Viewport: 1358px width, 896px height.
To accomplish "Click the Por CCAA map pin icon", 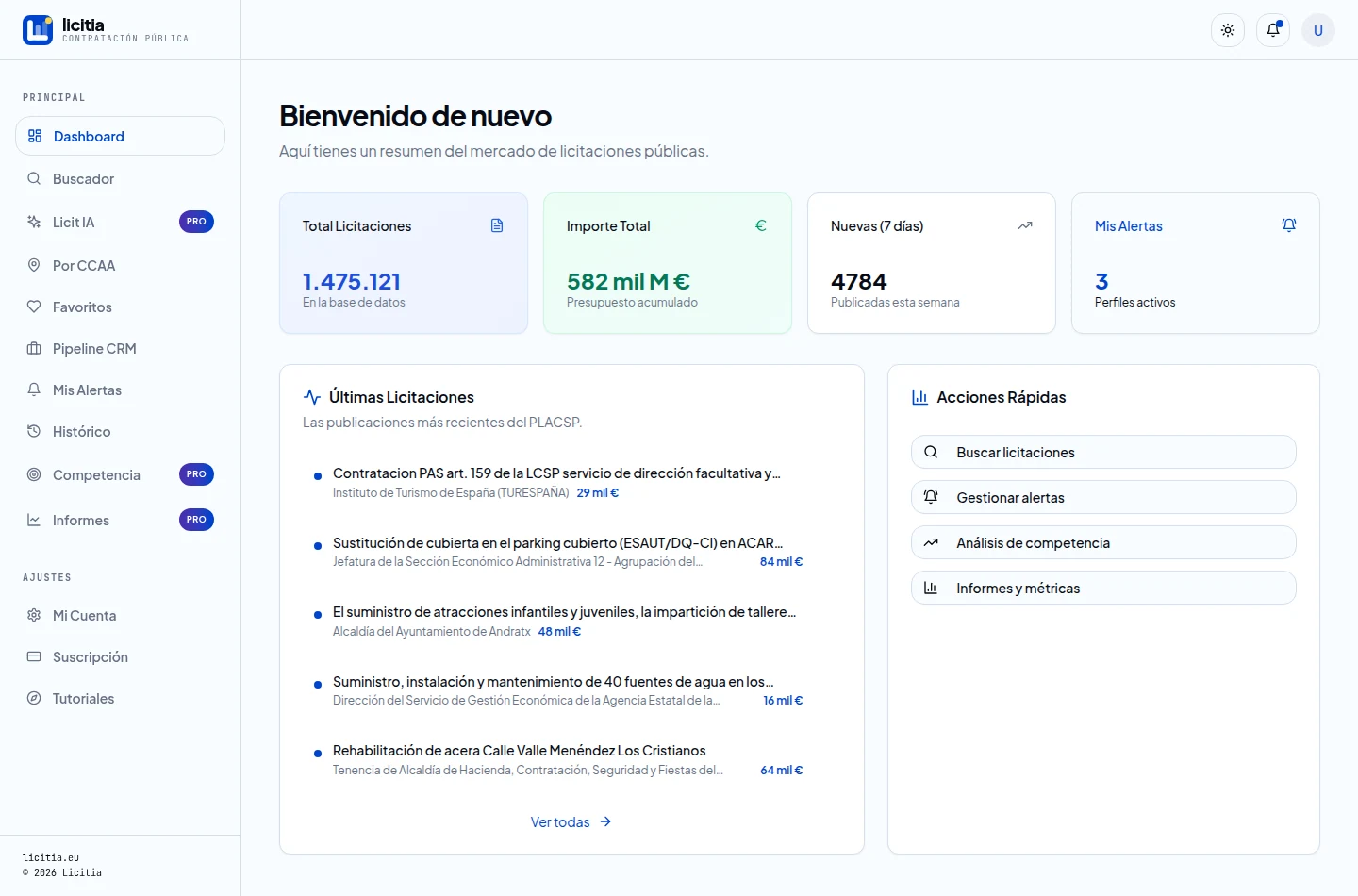I will tap(34, 265).
